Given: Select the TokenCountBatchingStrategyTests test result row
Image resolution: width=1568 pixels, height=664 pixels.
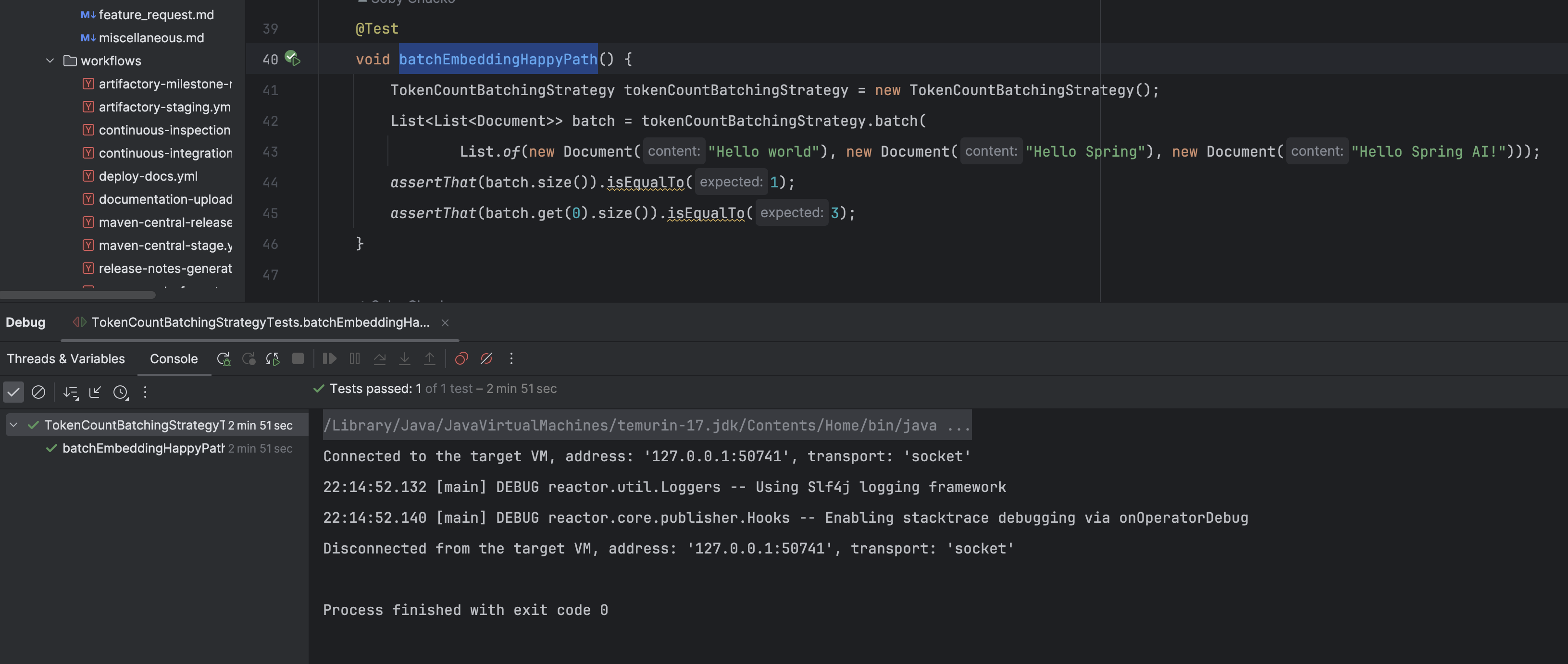Looking at the screenshot, I should point(157,425).
